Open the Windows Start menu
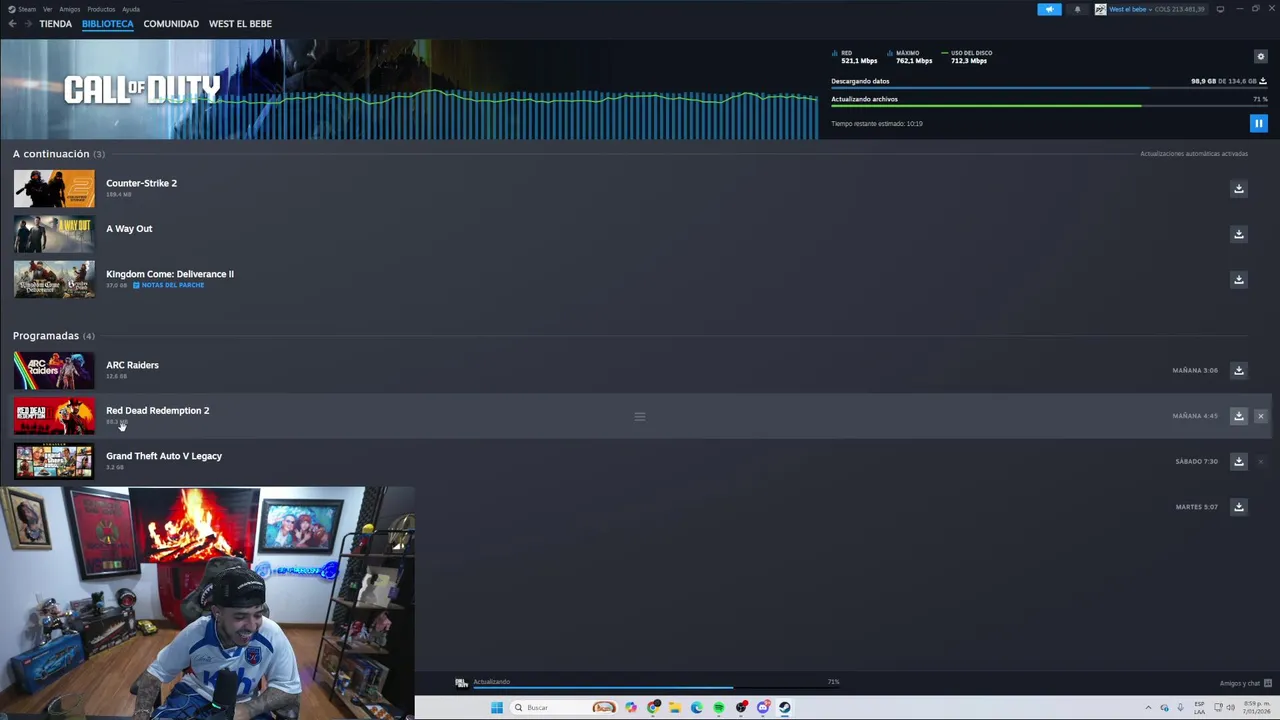 pyautogui.click(x=497, y=708)
